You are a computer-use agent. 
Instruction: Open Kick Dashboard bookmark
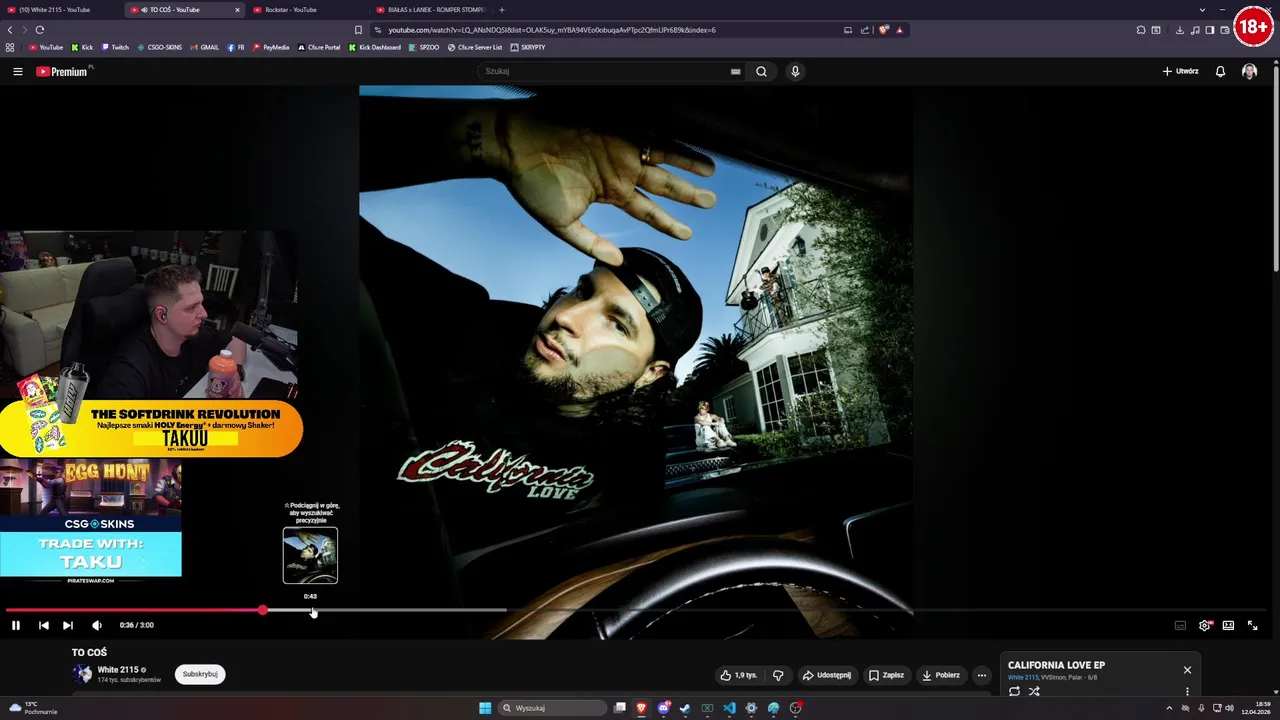click(x=375, y=47)
